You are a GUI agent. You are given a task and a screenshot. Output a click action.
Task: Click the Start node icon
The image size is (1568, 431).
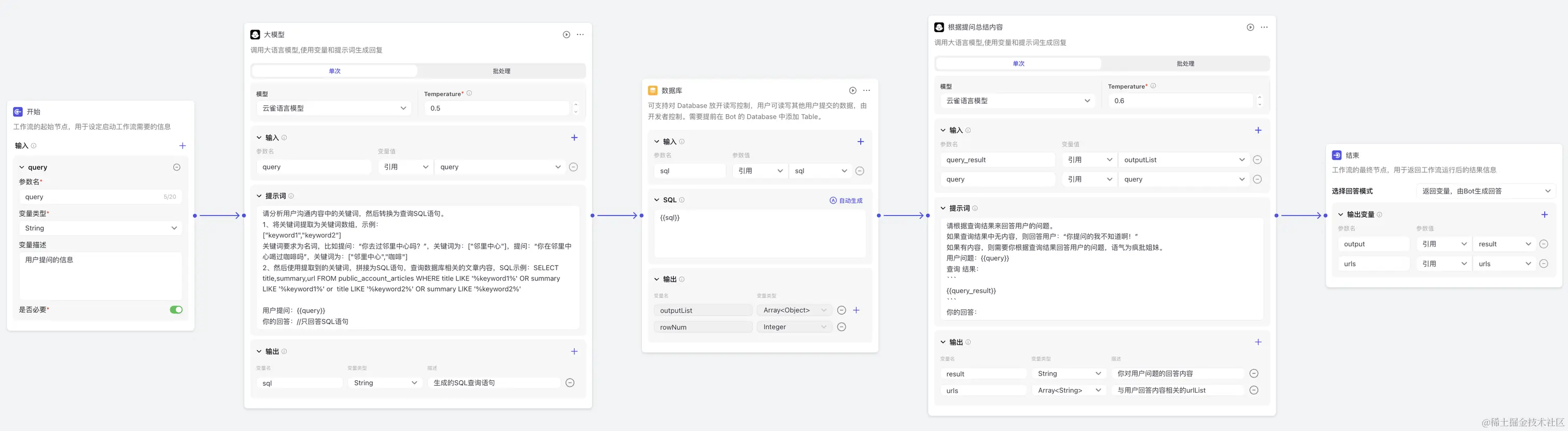18,112
